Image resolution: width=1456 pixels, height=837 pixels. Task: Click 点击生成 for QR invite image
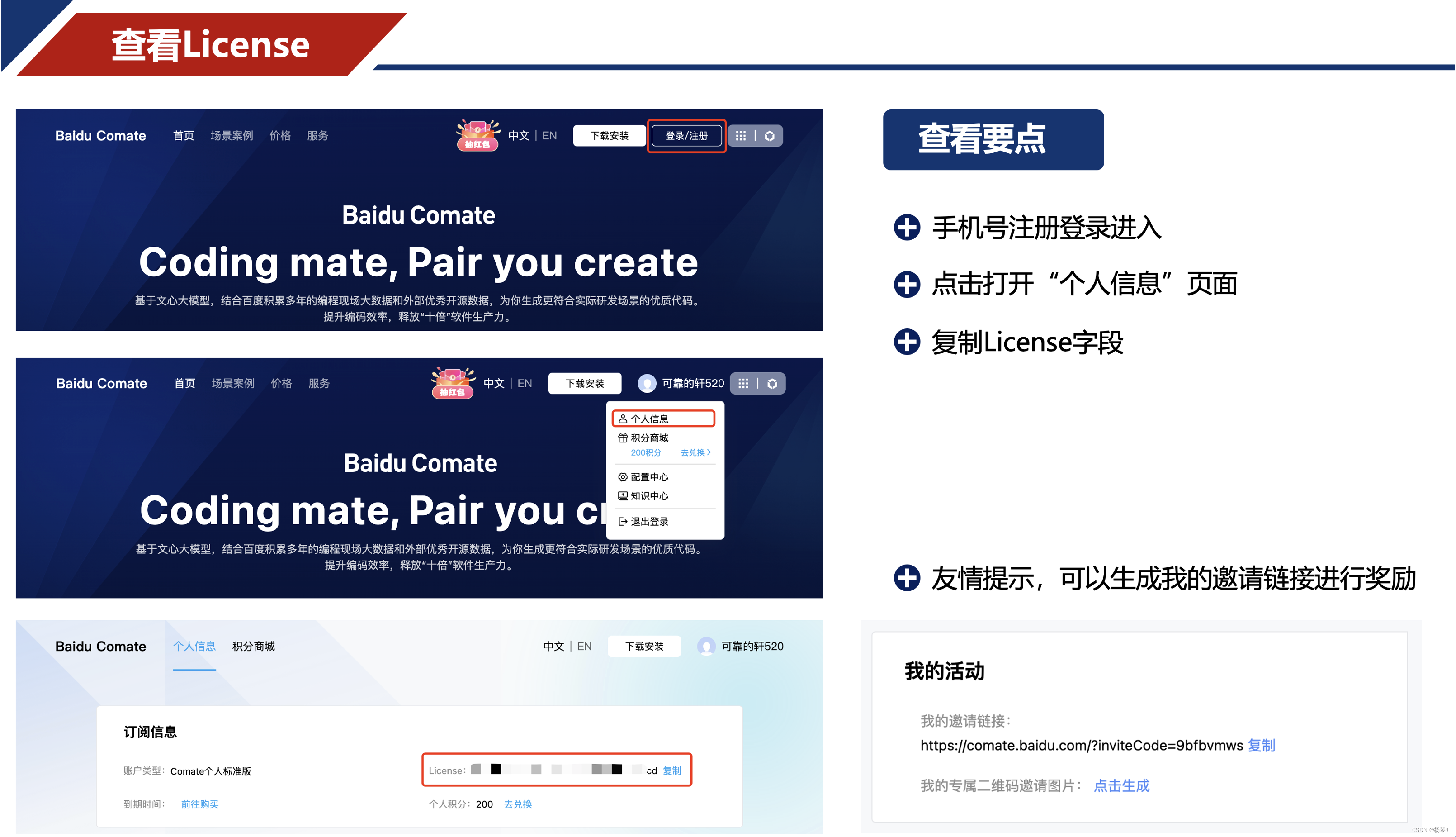pos(1122,786)
